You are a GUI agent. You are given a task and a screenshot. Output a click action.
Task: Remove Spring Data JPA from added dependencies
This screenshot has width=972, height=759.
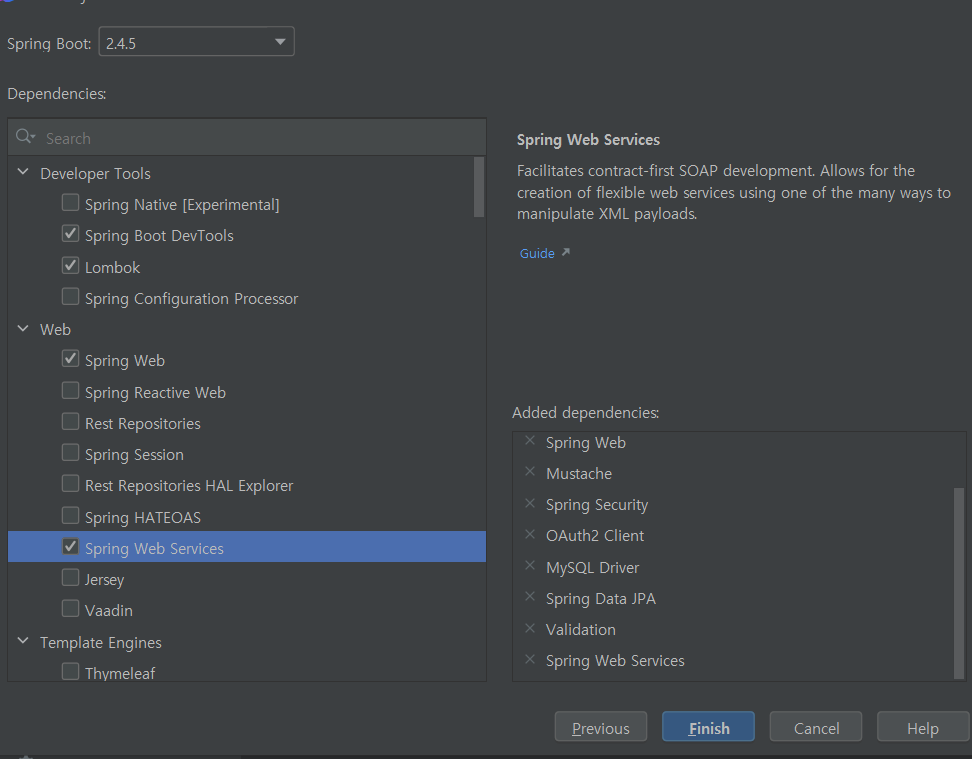530,597
